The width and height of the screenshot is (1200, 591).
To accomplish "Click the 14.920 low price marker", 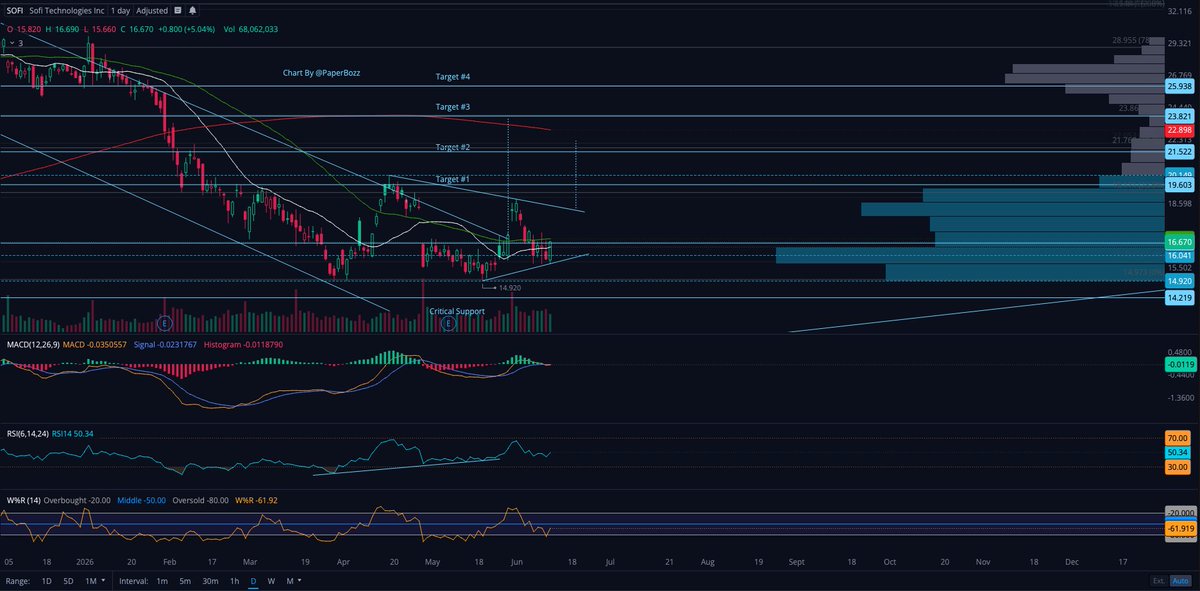I will pos(510,288).
